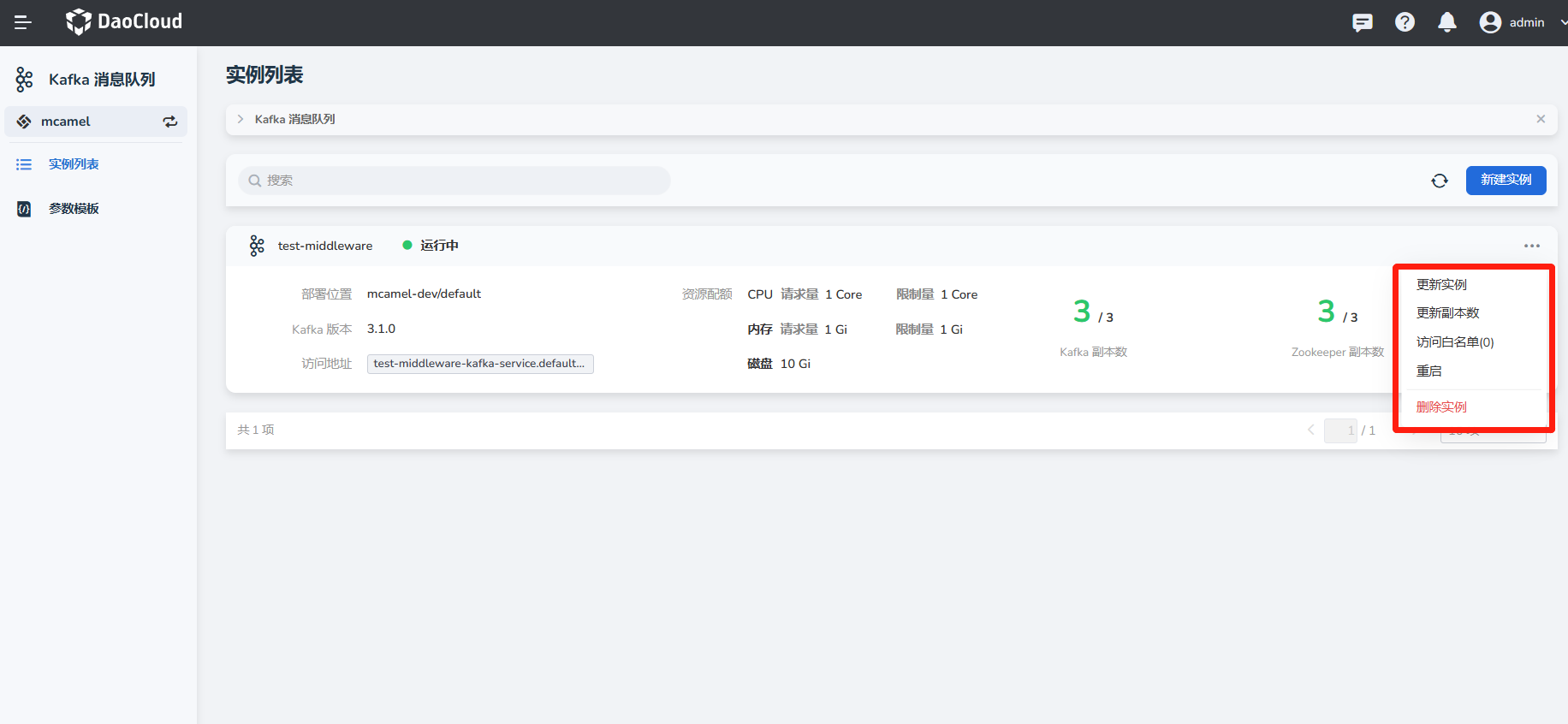Click the 新建实例 button
The height and width of the screenshot is (724, 1568).
[1506, 180]
